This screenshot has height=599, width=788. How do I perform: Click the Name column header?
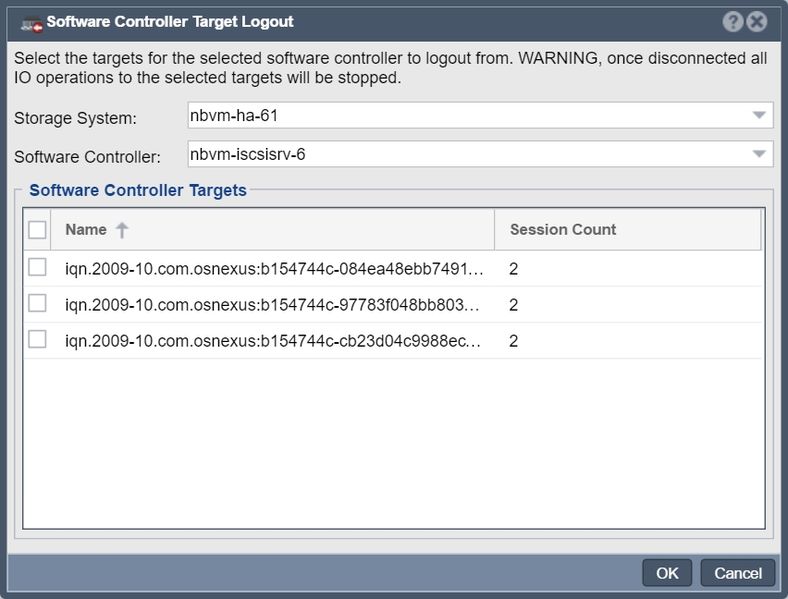point(272,230)
